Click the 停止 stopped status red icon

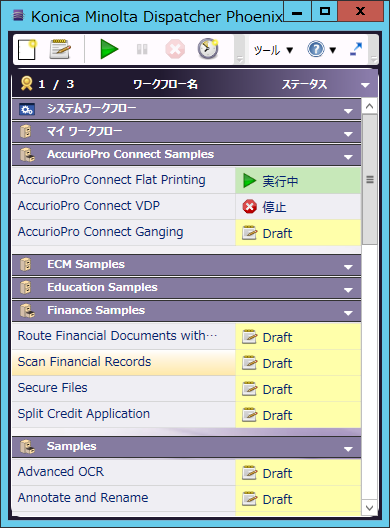pyautogui.click(x=250, y=206)
